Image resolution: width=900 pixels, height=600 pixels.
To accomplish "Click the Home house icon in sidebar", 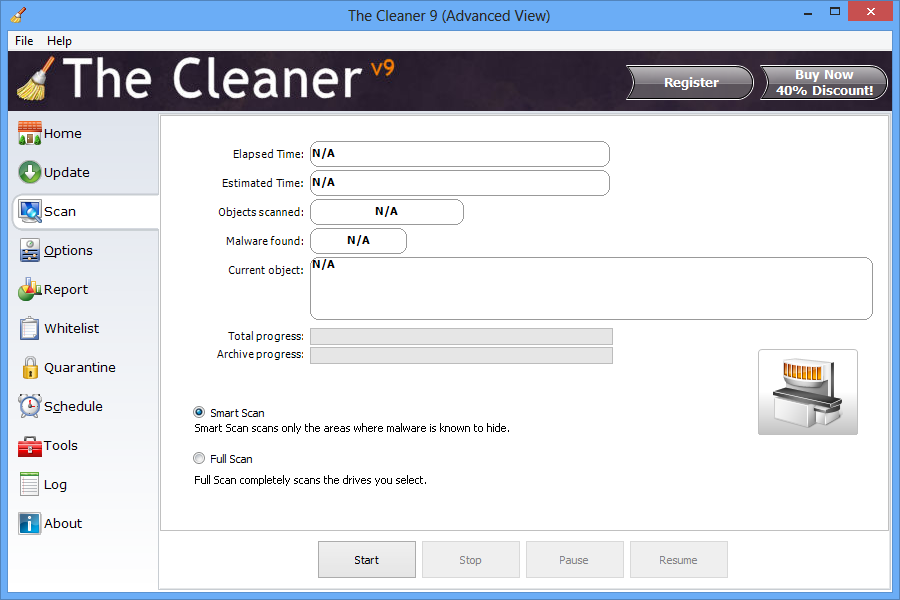I will [x=29, y=133].
